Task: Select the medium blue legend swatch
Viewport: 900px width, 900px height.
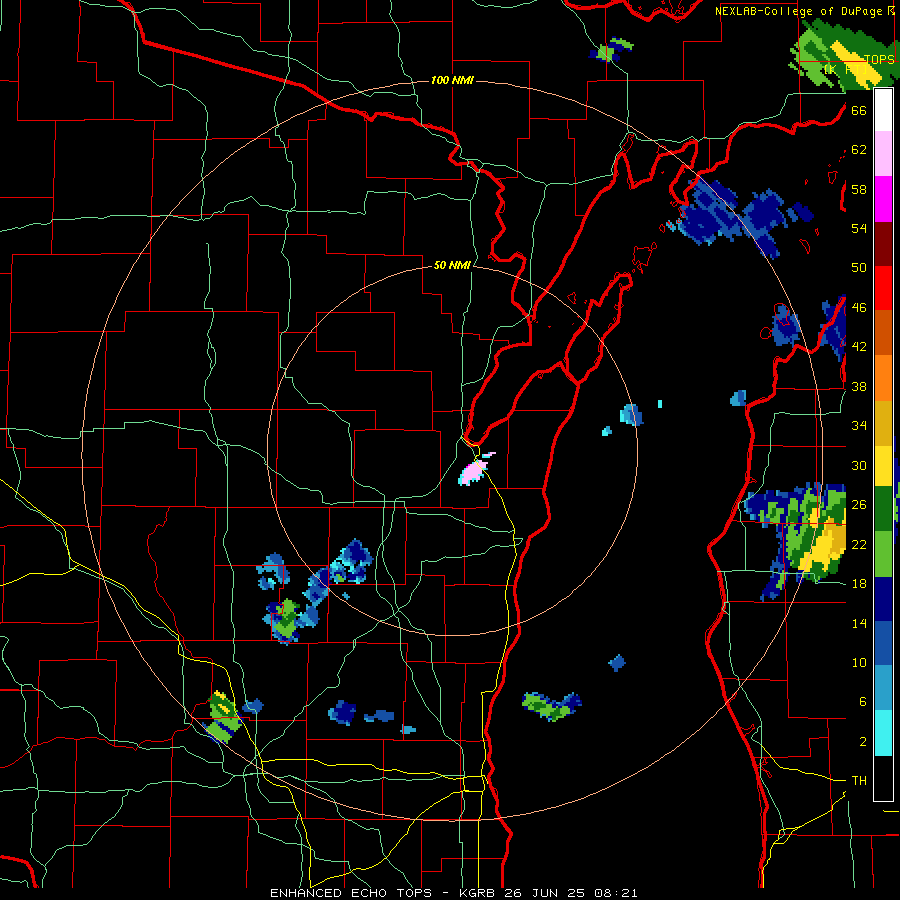Action: 883,643
